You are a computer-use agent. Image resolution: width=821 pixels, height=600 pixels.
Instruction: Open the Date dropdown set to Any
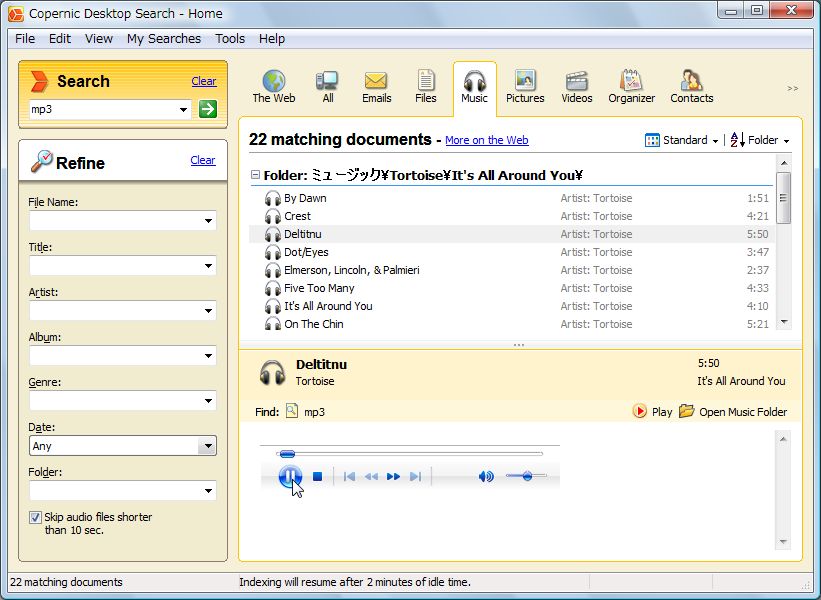point(207,446)
